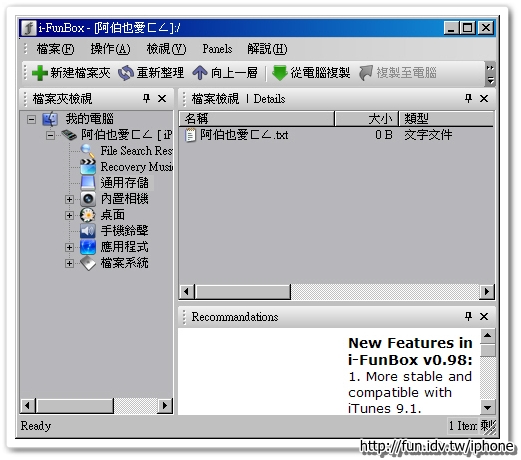Click the Recommandations vertical scrollbar thumb
The image size is (521, 460).
coord(488,350)
